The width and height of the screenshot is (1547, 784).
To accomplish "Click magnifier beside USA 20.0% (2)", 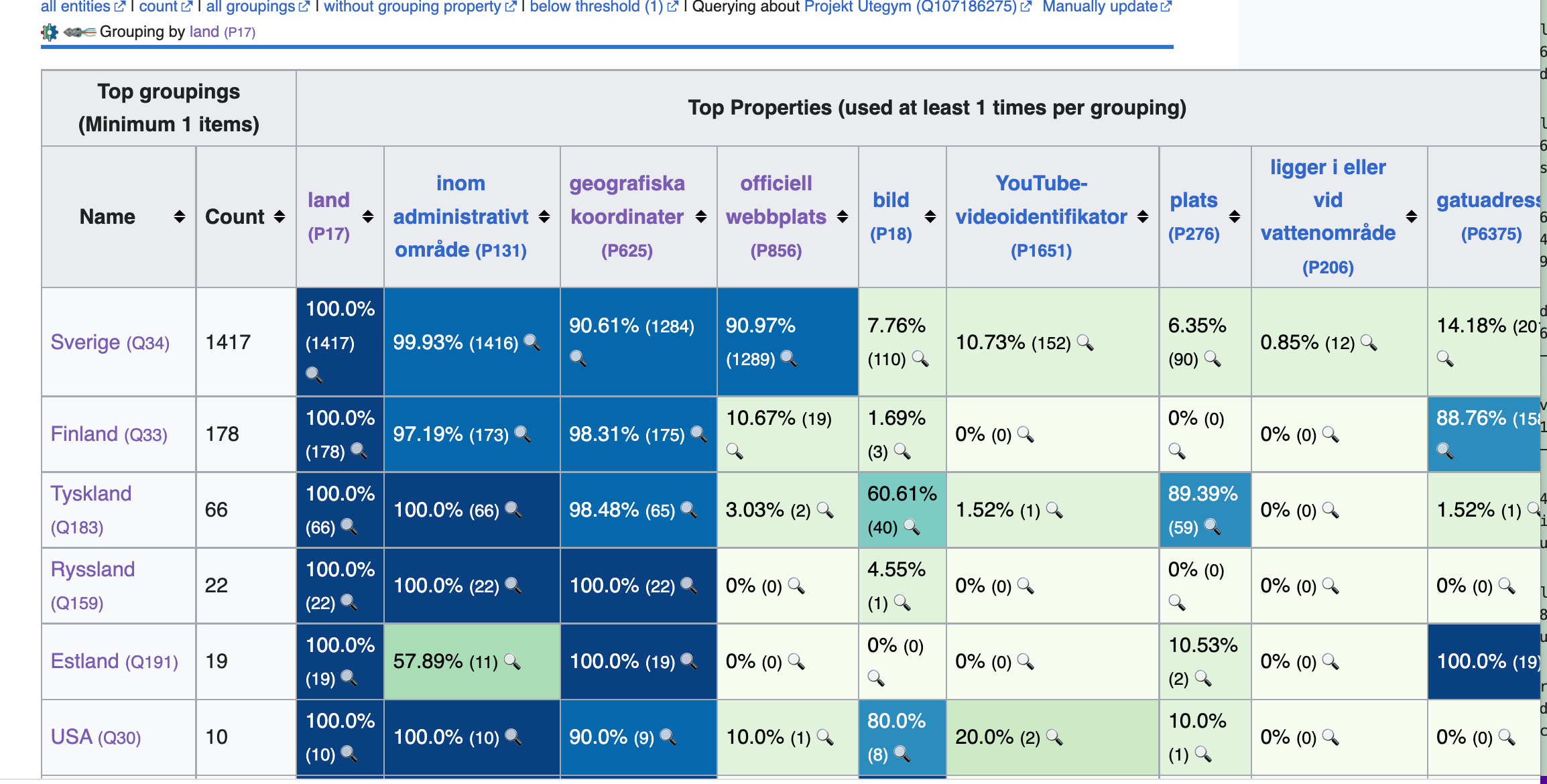I will [x=1054, y=737].
